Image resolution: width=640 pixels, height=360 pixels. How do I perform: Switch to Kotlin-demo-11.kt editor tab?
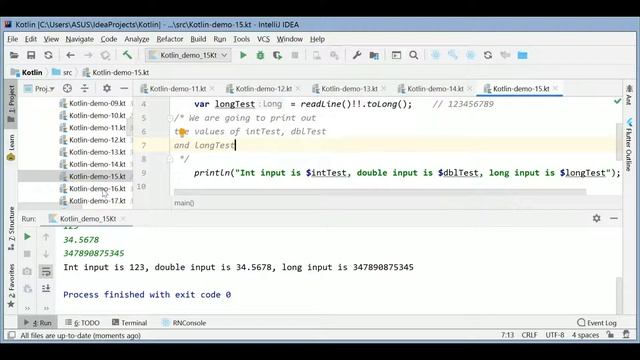(x=178, y=89)
